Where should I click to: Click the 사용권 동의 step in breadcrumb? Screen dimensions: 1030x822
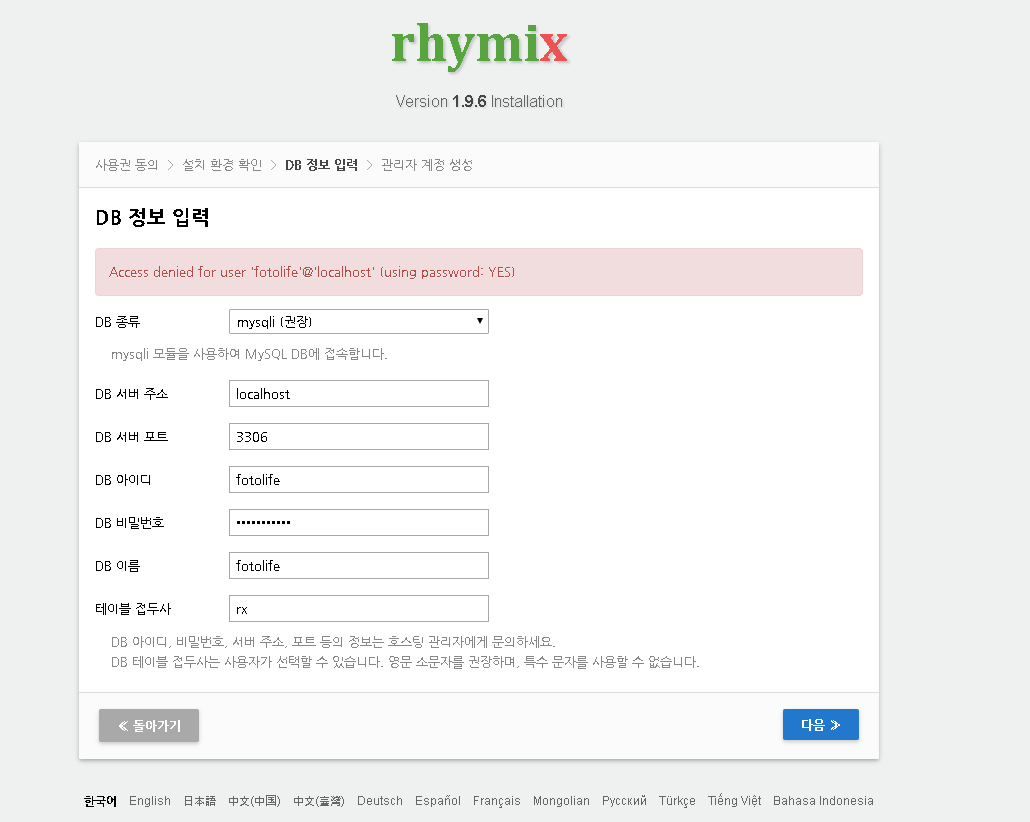pos(127,165)
